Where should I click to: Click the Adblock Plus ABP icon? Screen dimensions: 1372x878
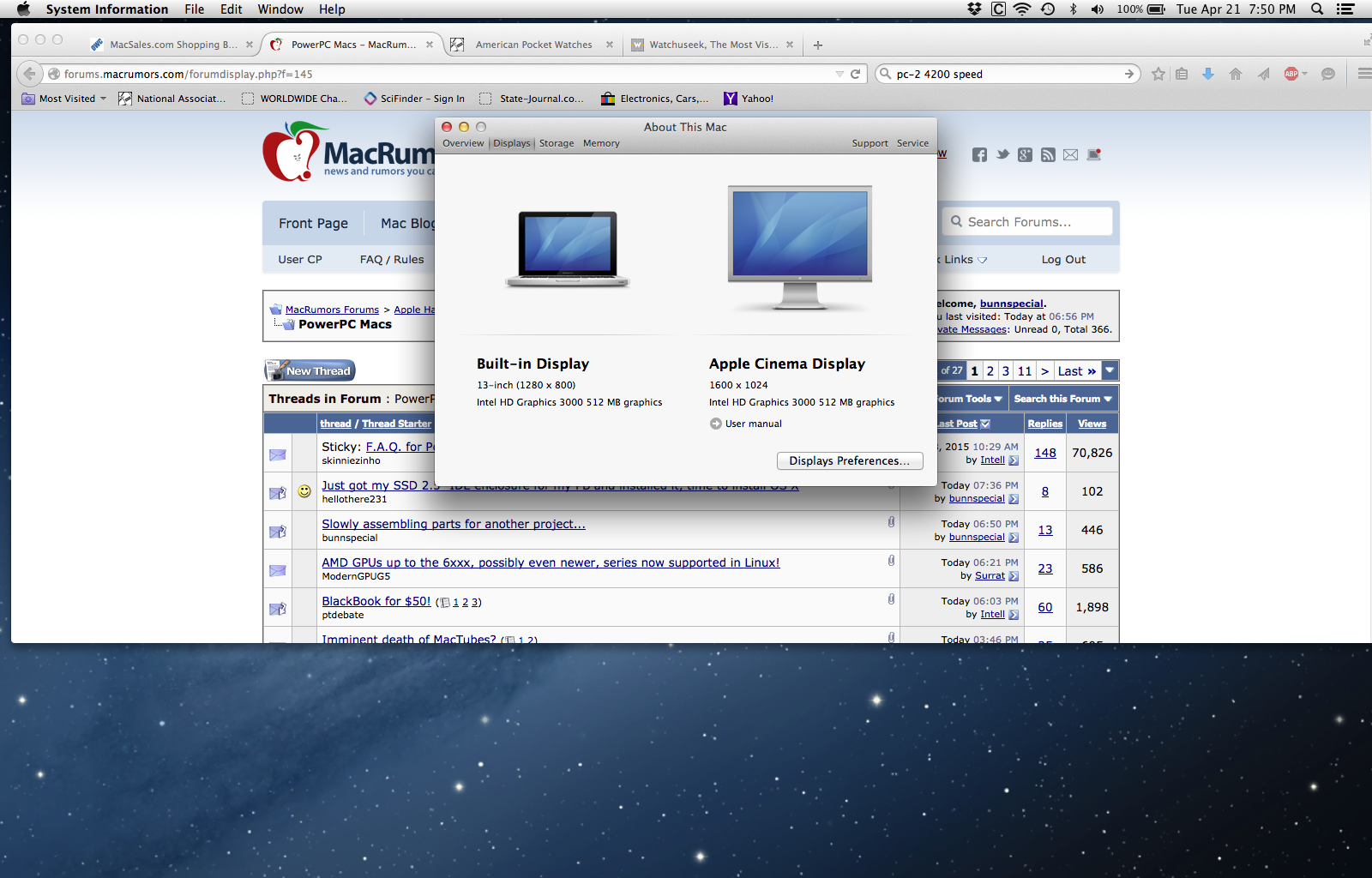1291,74
